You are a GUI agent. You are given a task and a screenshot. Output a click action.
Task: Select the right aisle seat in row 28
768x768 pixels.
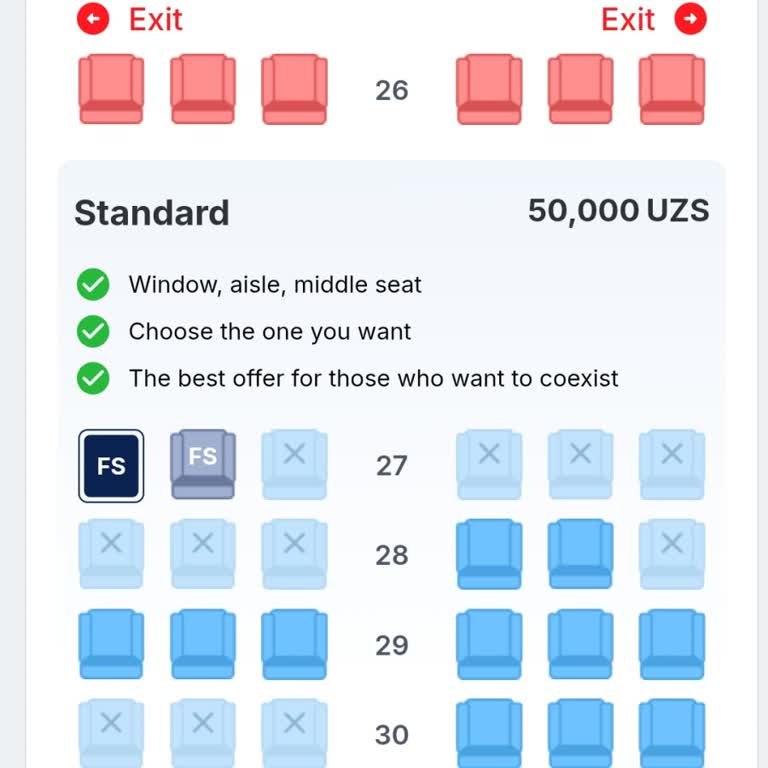click(489, 554)
